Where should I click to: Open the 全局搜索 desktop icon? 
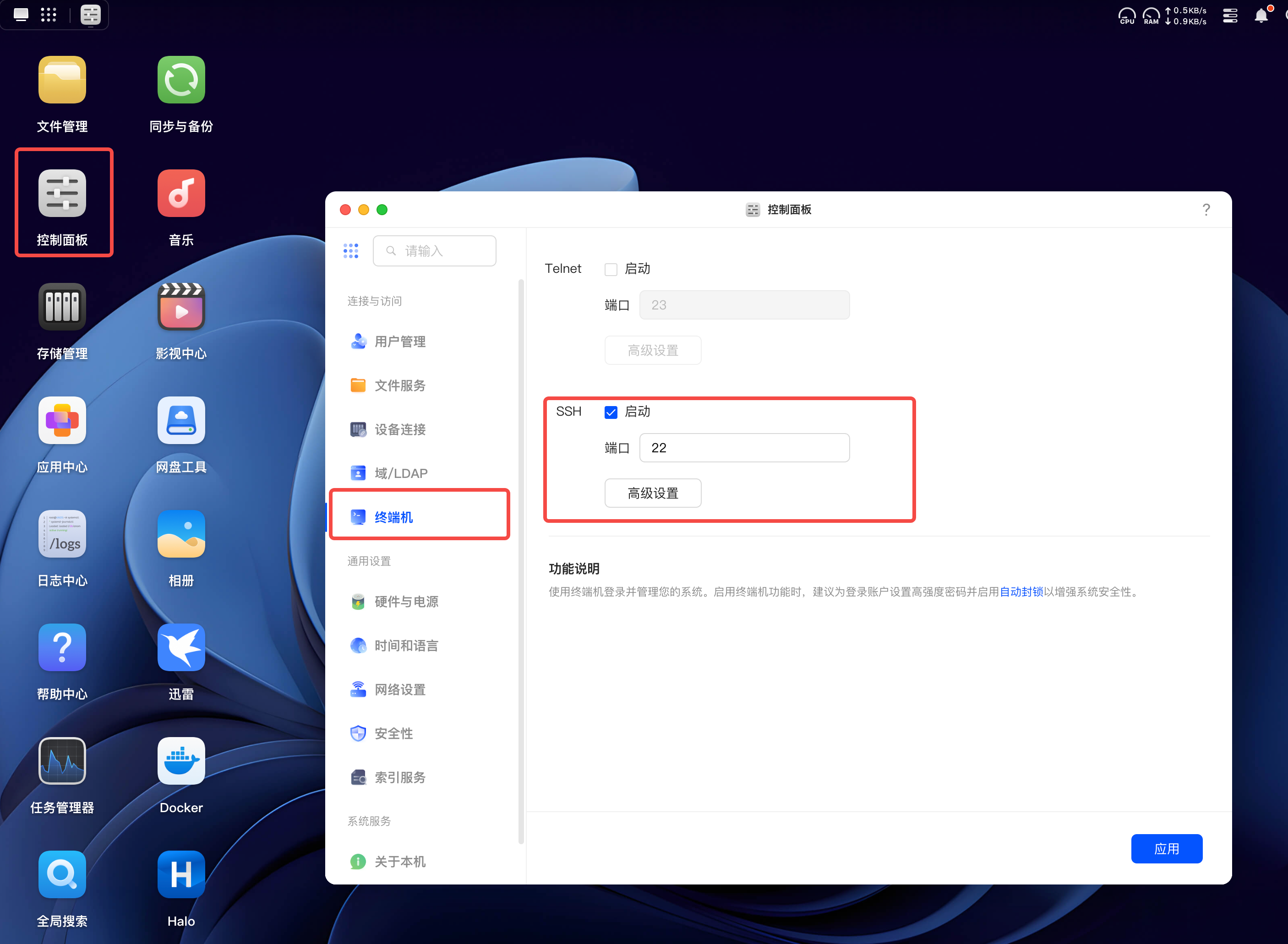[62, 874]
